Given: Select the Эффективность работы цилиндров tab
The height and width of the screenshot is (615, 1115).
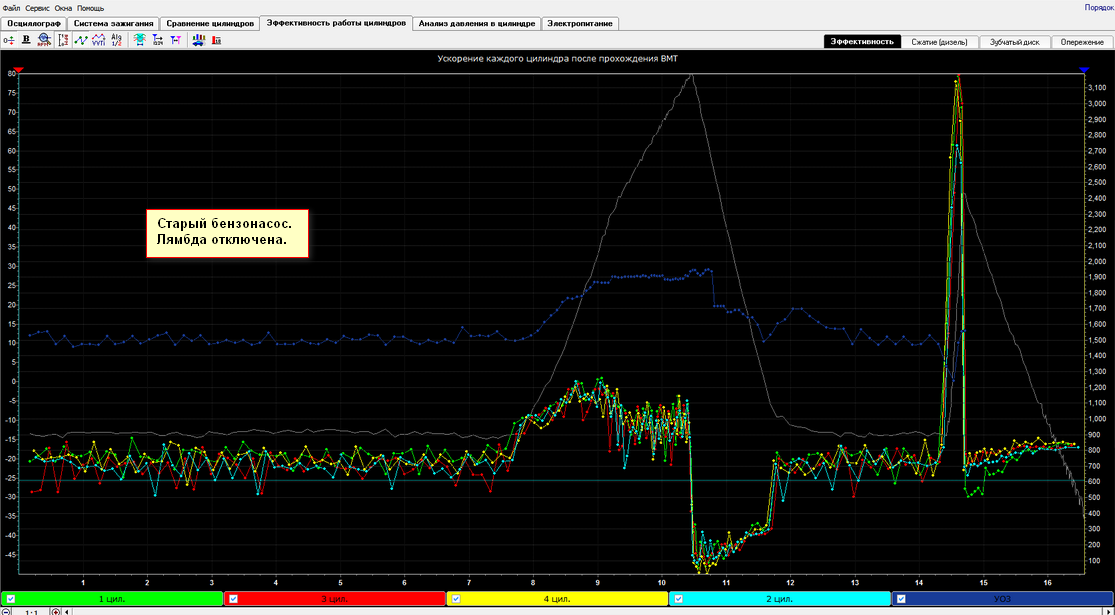Looking at the screenshot, I should coord(336,23).
